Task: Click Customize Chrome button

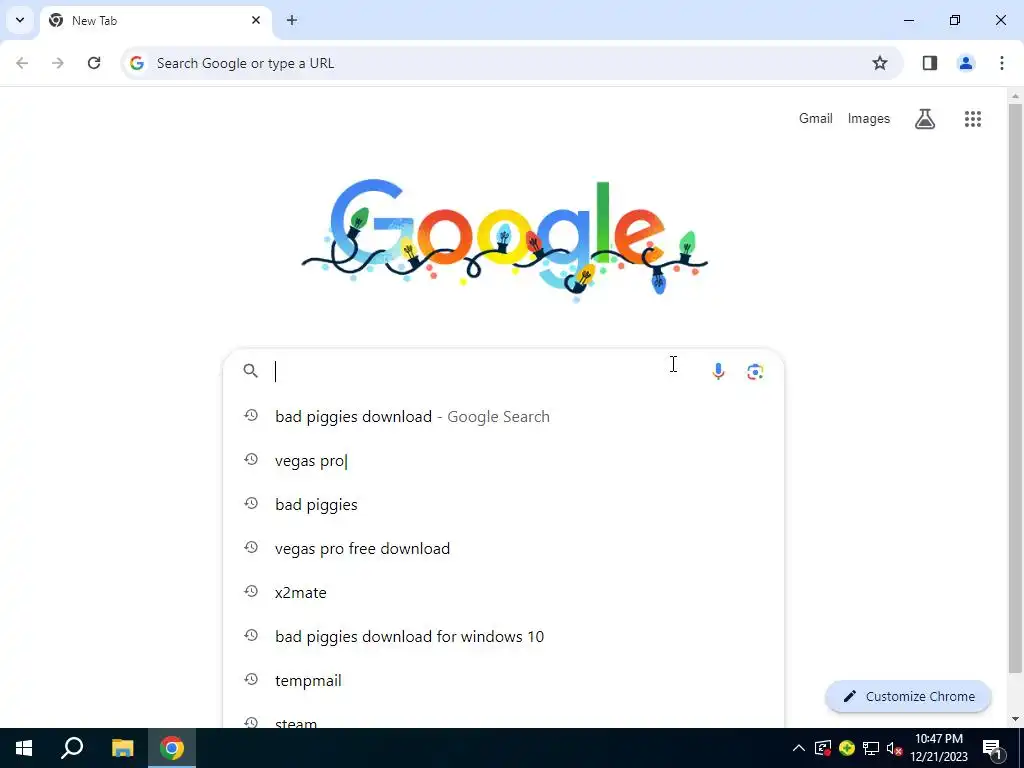Action: click(x=908, y=696)
